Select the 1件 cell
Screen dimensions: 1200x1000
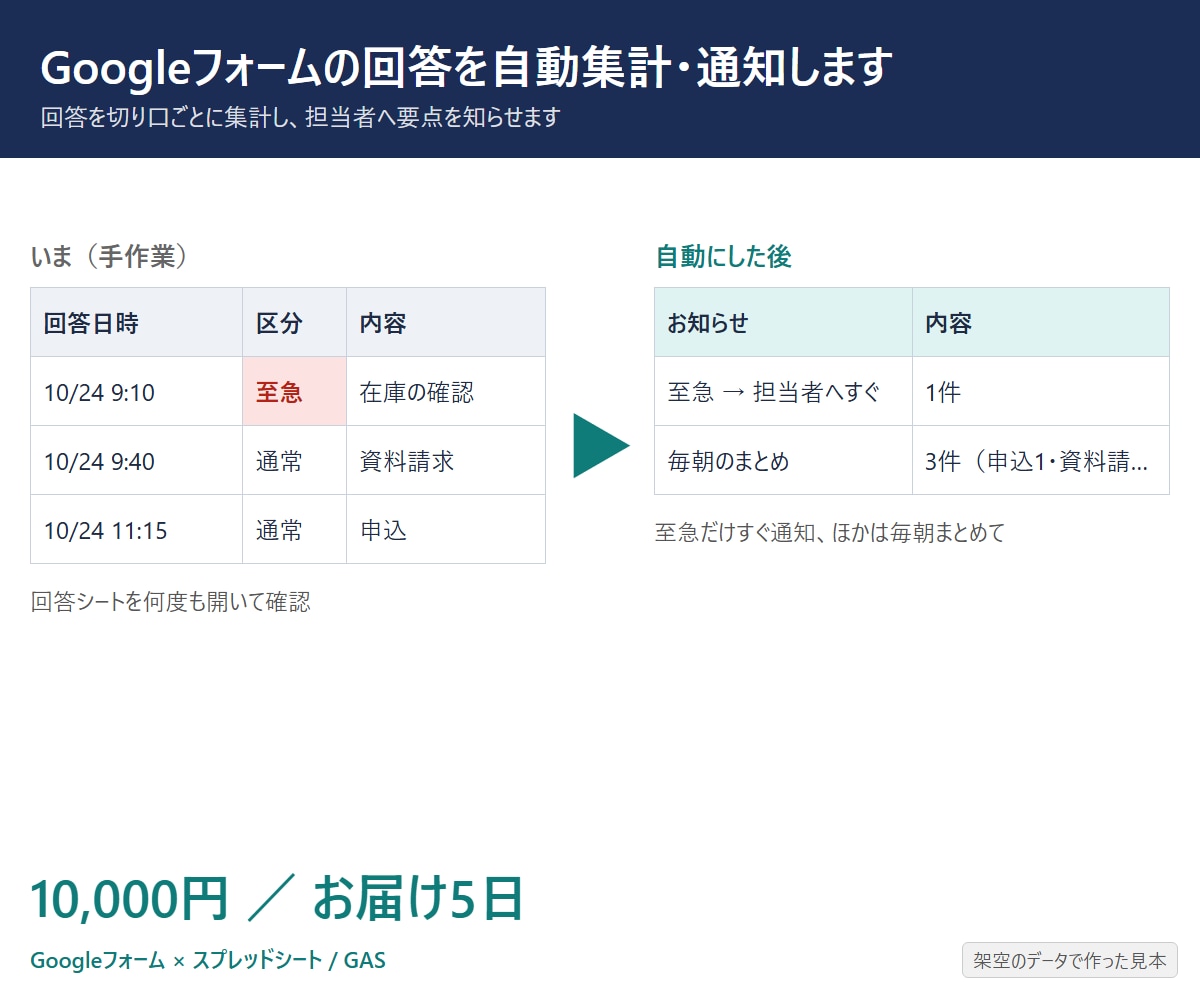[1041, 392]
